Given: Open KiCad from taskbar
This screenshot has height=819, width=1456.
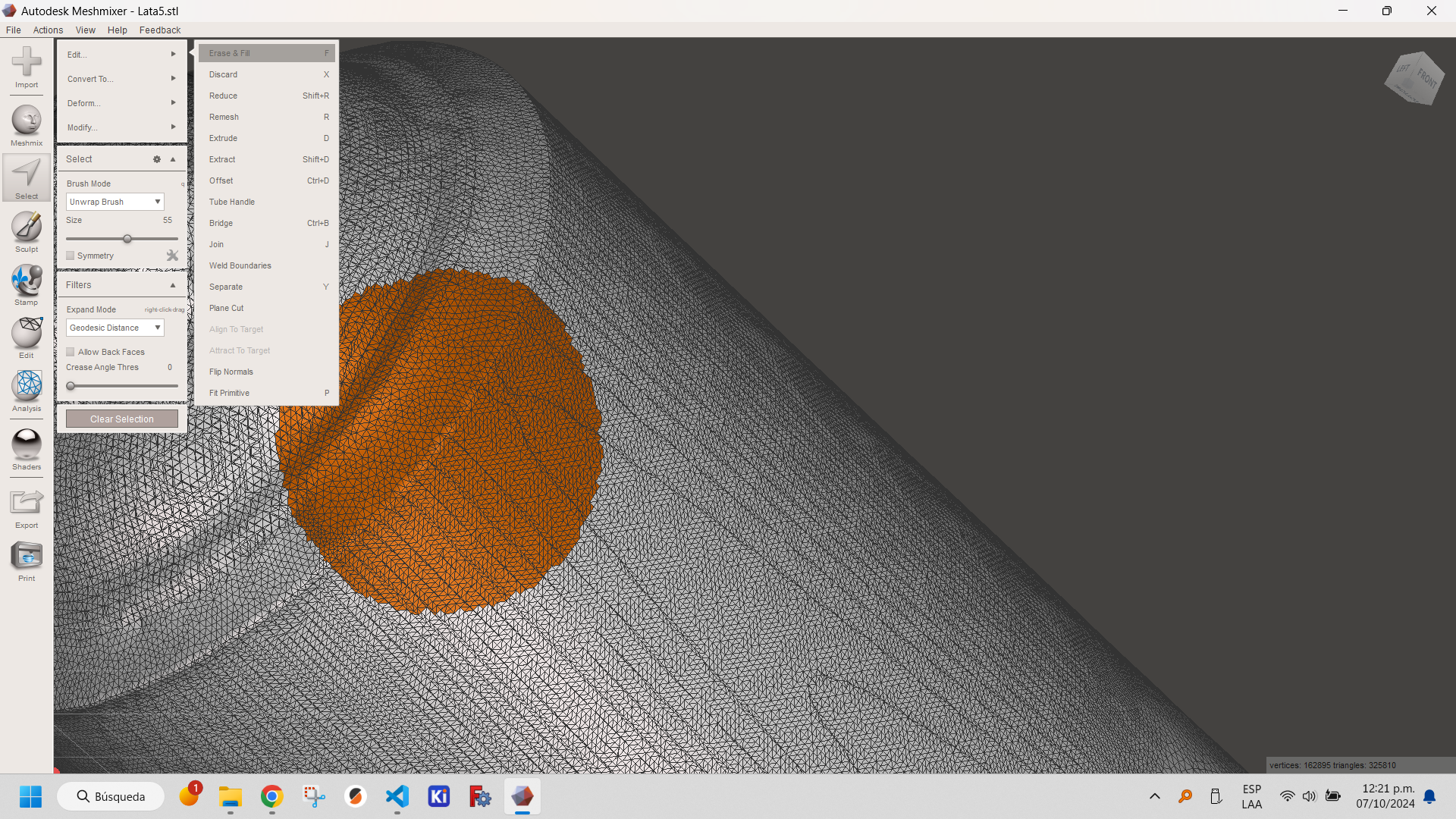Looking at the screenshot, I should pos(439,796).
